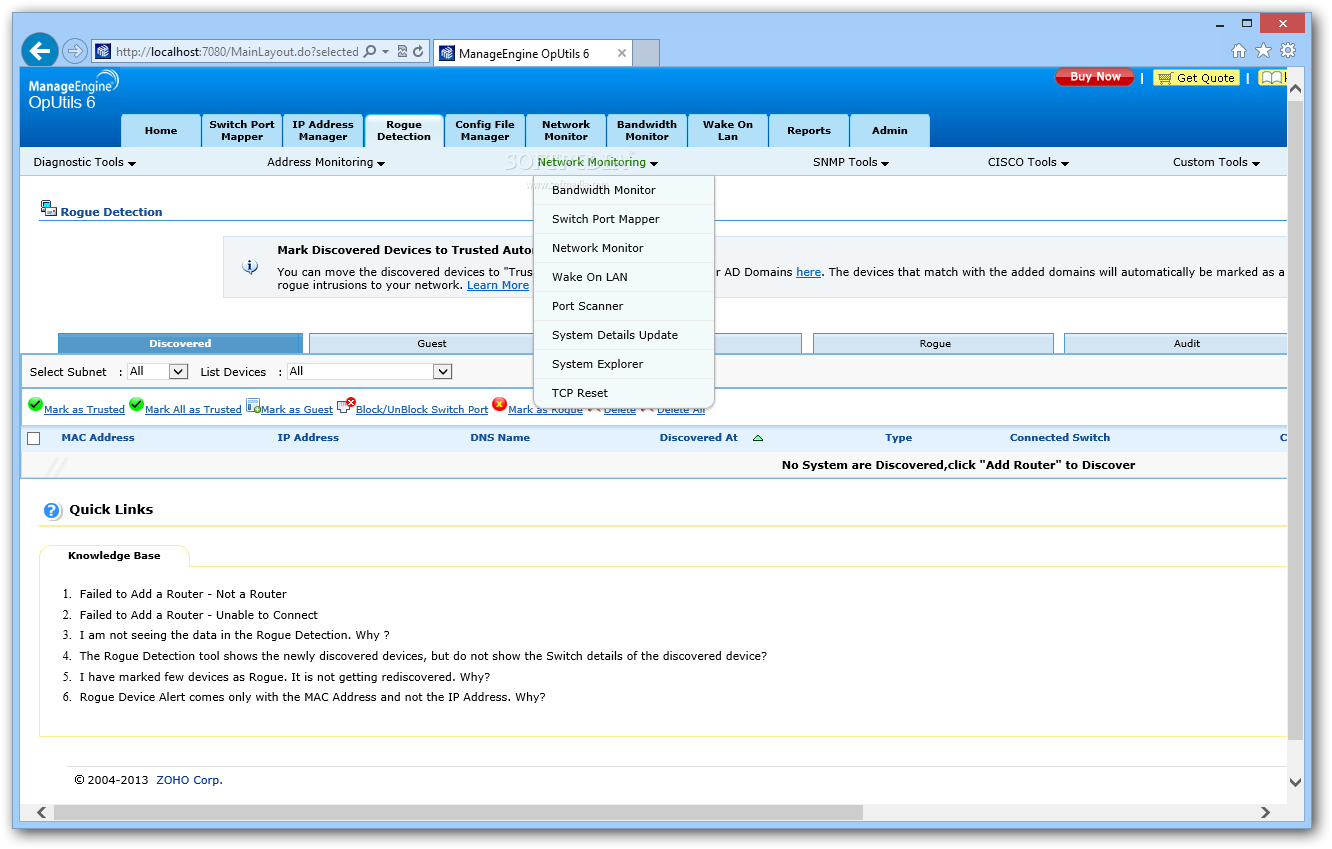Select Bandwidth Monitor from the dropdown menu
This screenshot has width=1332, height=849.
[x=624, y=190]
